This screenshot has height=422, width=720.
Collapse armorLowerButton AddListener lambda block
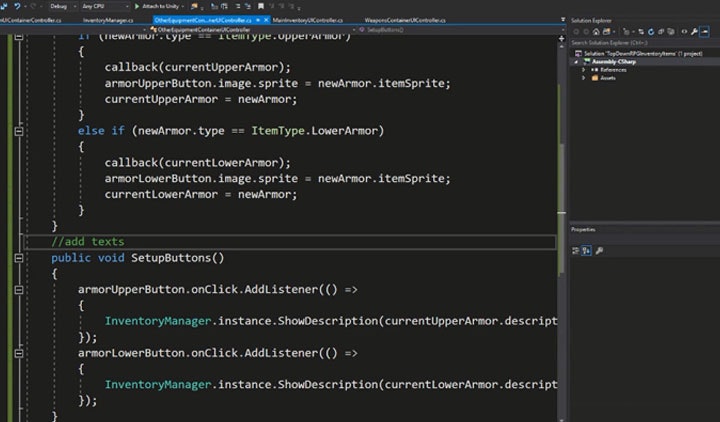click(19, 354)
